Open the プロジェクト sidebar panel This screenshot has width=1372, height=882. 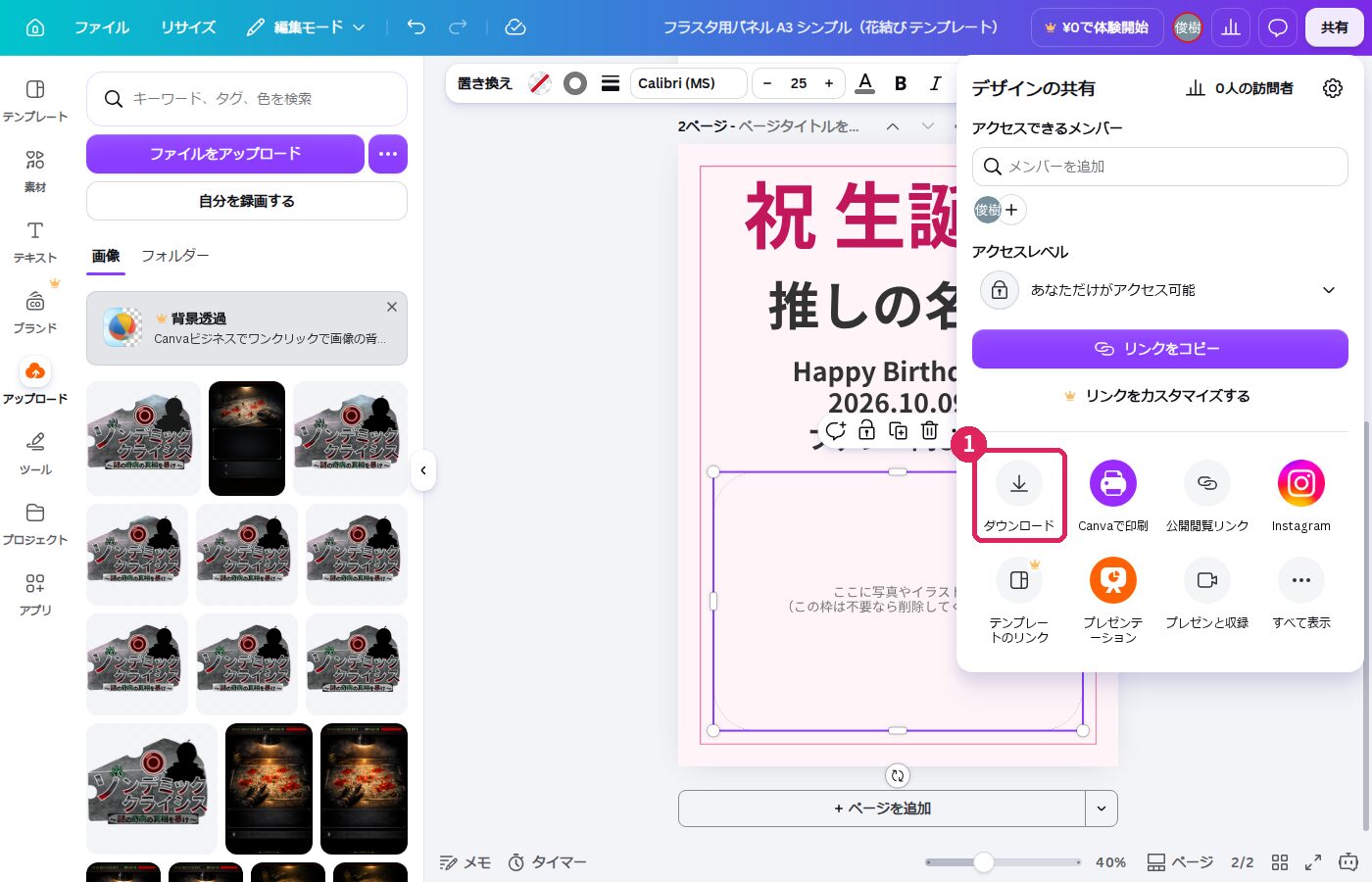pyautogui.click(x=35, y=524)
